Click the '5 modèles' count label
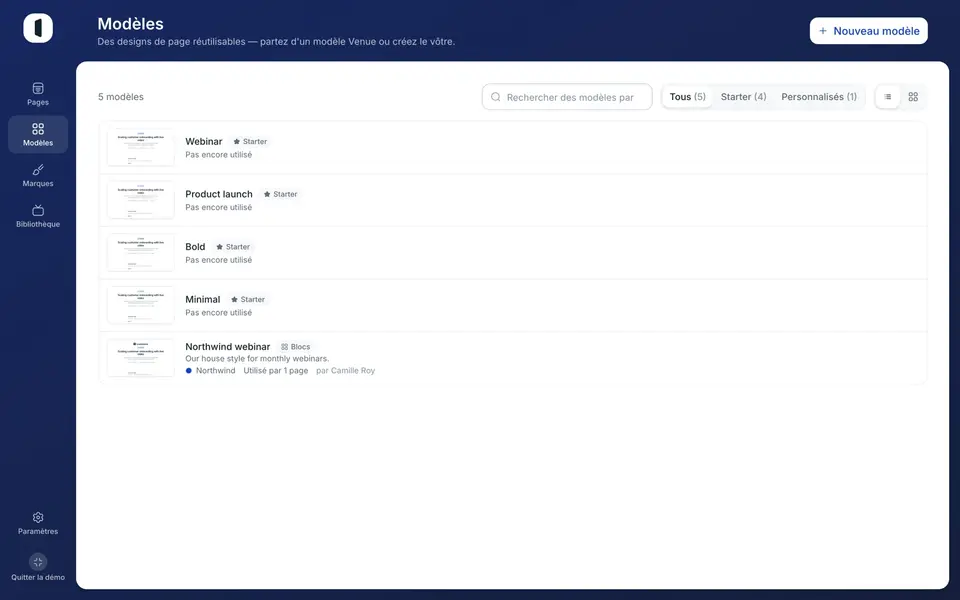This screenshot has height=600, width=960. pos(121,97)
